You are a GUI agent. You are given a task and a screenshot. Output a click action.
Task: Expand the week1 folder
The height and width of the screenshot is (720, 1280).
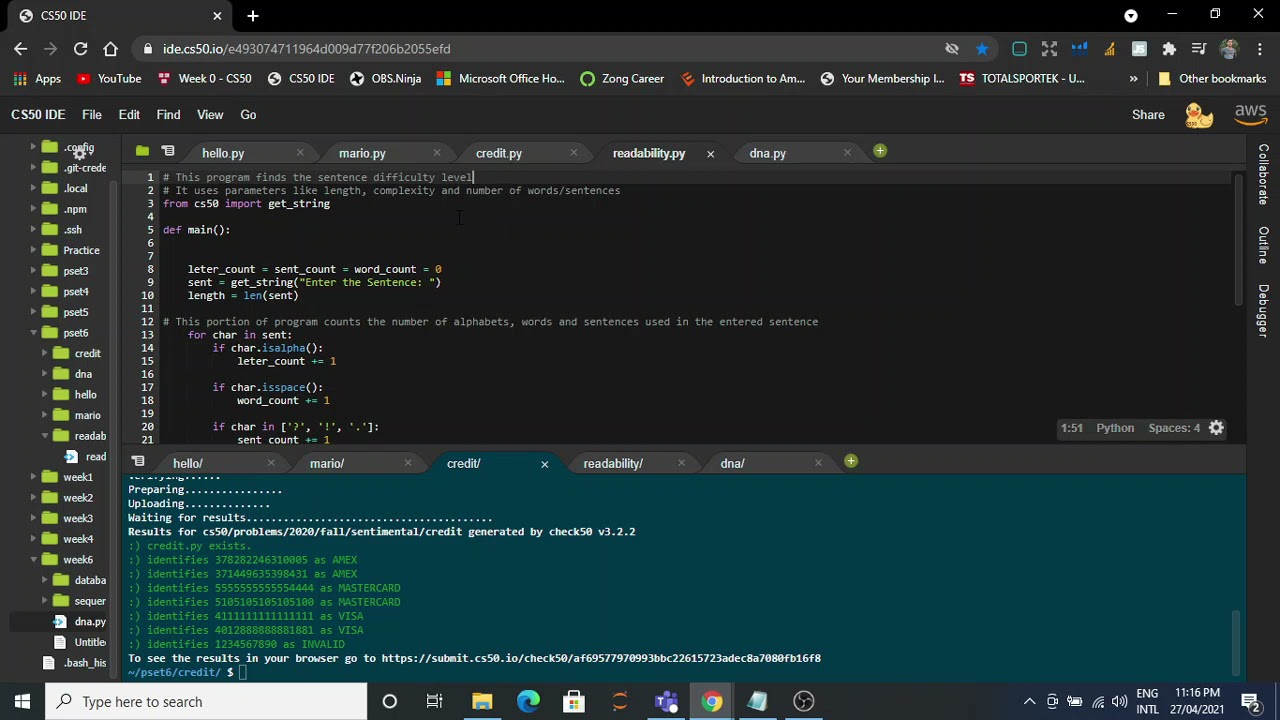pos(33,477)
